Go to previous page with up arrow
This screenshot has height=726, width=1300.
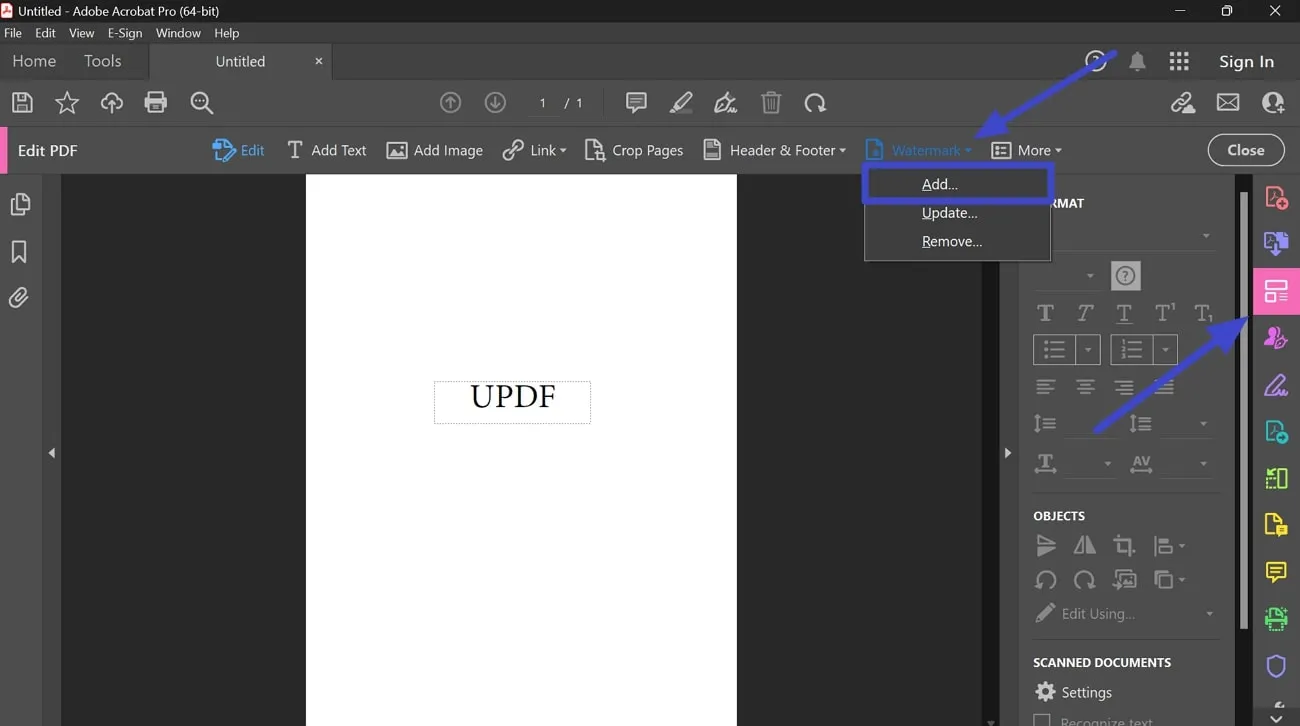tap(451, 103)
